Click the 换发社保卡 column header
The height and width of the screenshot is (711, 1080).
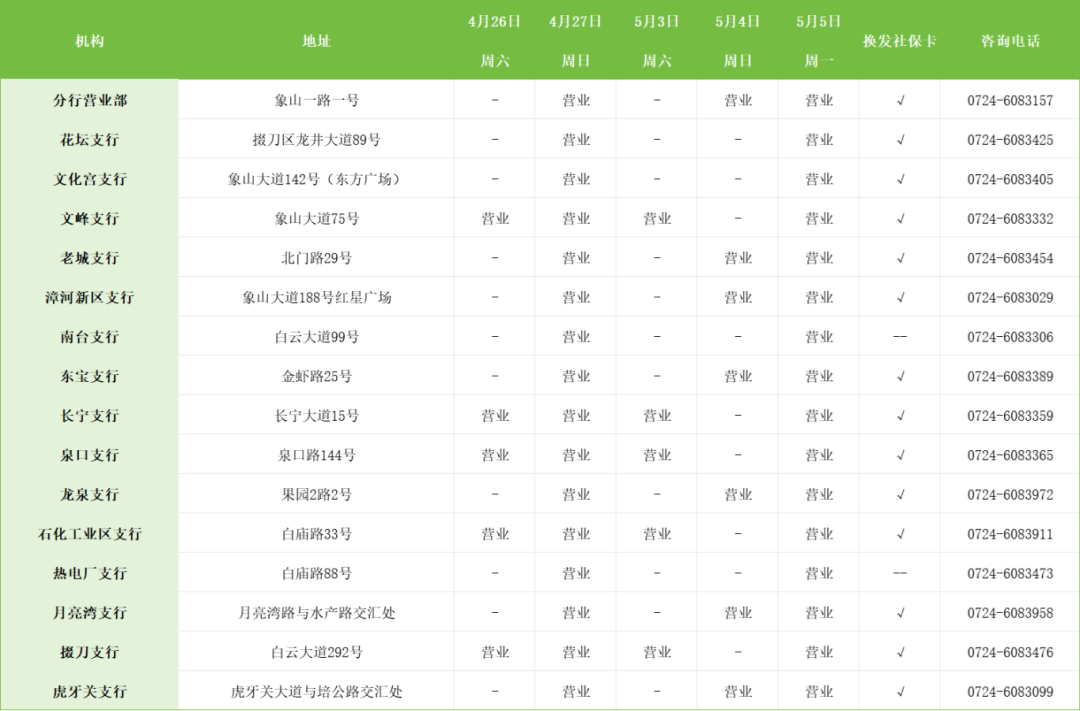pos(900,41)
